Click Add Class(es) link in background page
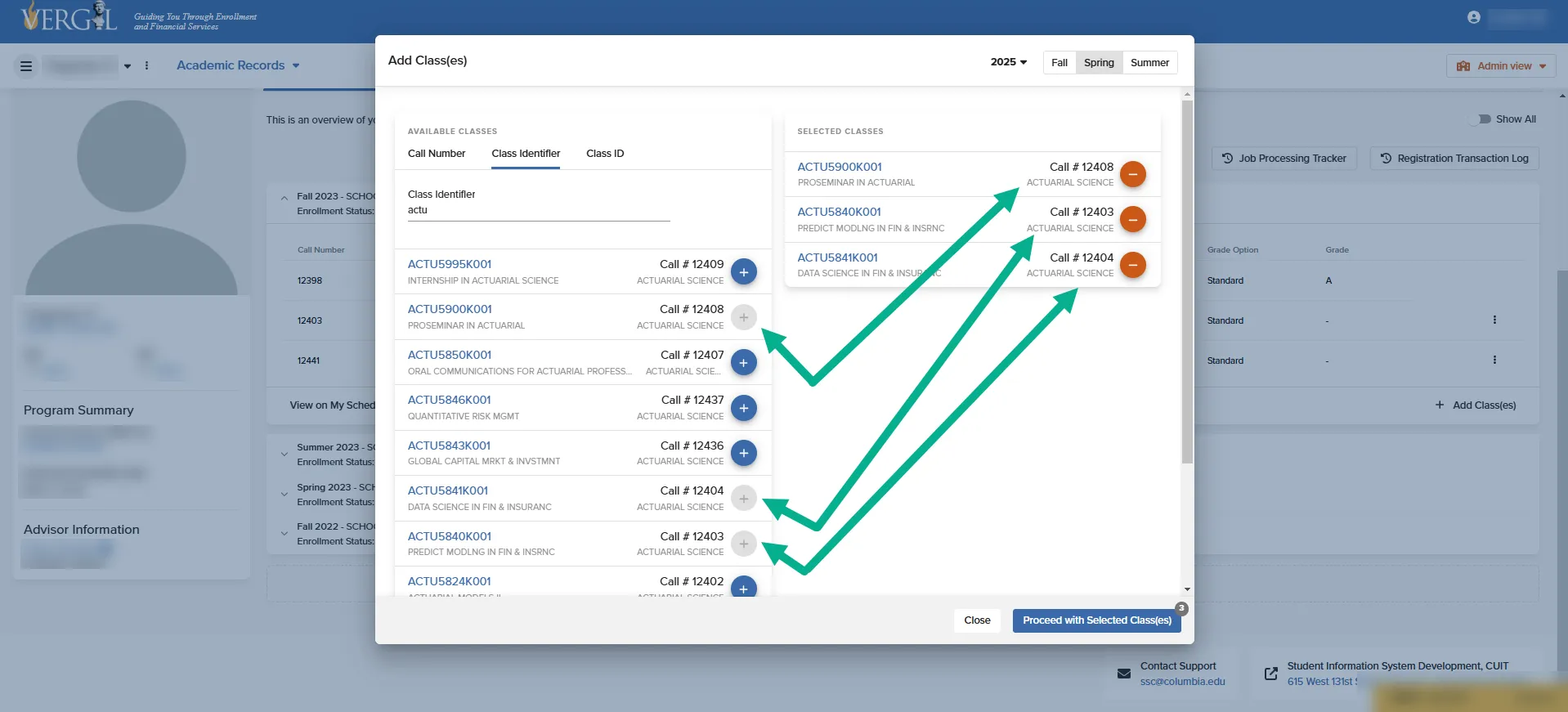The height and width of the screenshot is (712, 1568). (x=1476, y=405)
